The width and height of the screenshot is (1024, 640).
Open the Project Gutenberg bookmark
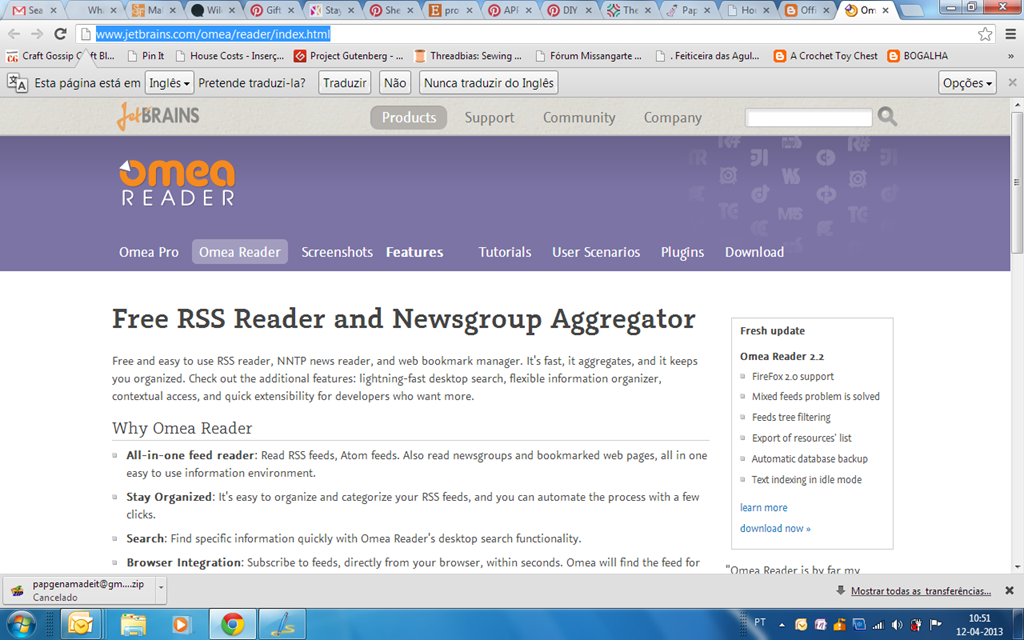click(349, 56)
